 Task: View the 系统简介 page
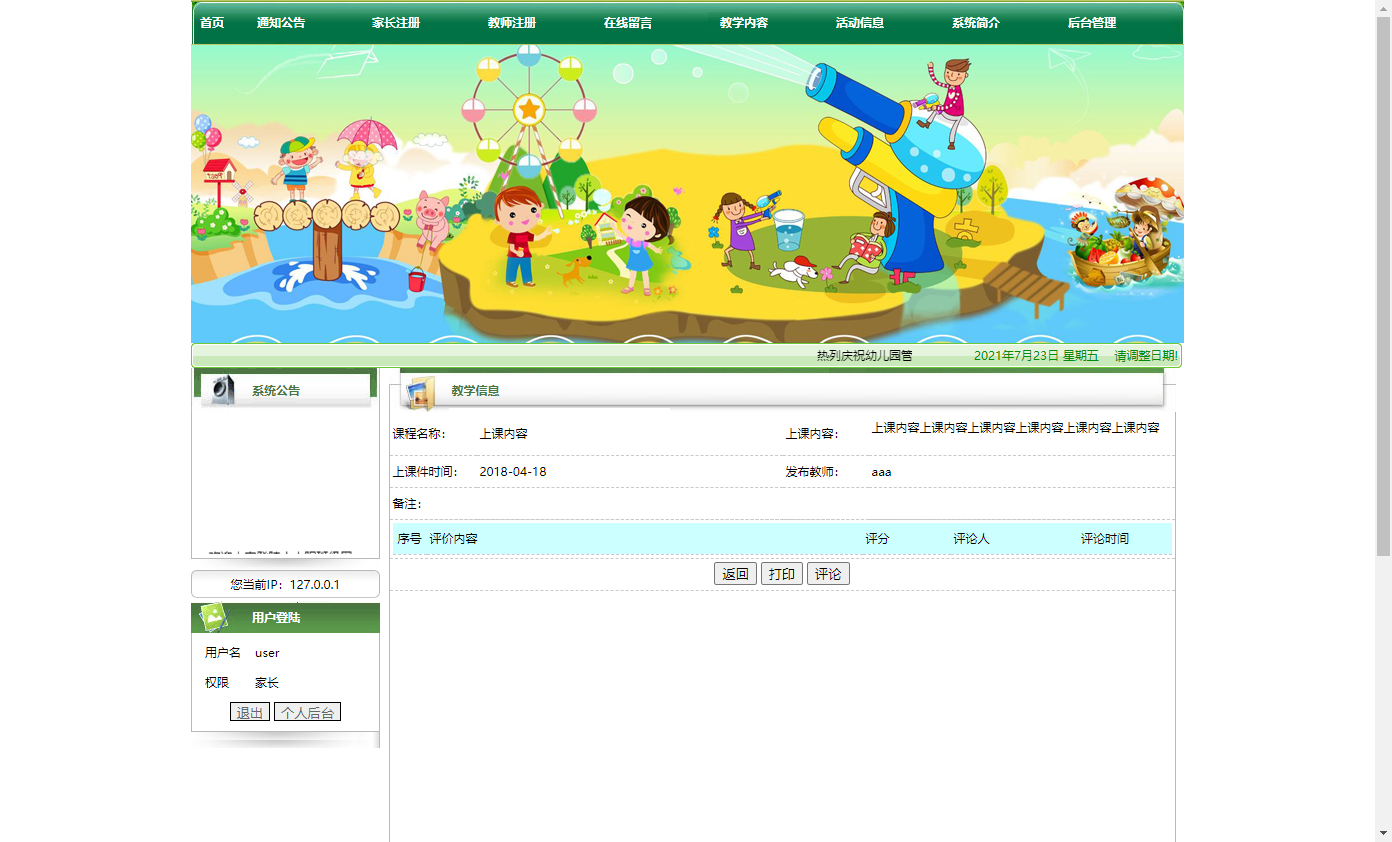[975, 22]
